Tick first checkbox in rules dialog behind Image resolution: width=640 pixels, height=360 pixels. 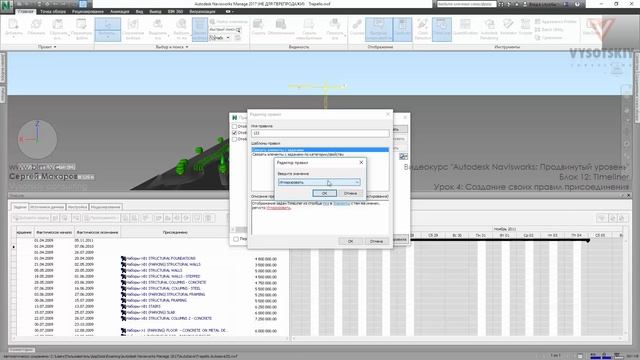coord(234,127)
